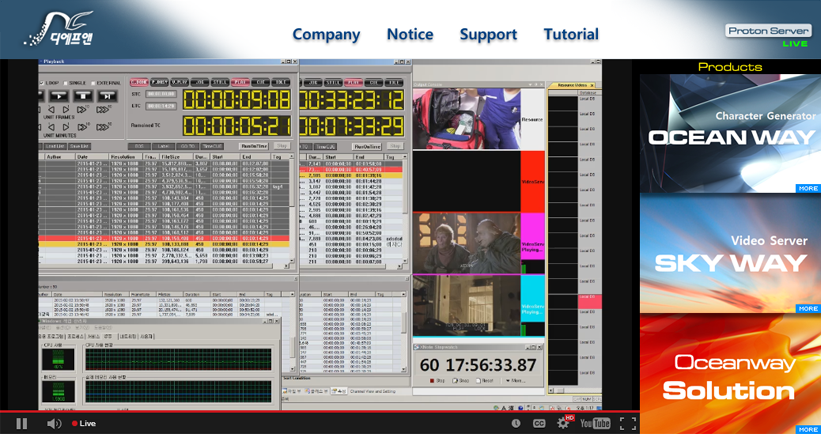
Task: Open video on YouTube via logo
Action: [x=595, y=423]
